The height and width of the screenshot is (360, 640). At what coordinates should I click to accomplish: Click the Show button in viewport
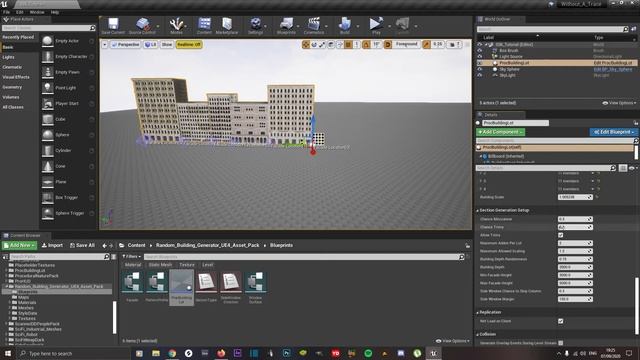pos(167,44)
